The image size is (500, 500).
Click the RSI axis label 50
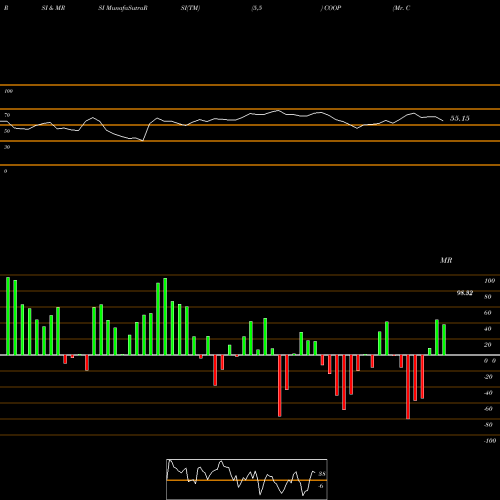pos(7,131)
